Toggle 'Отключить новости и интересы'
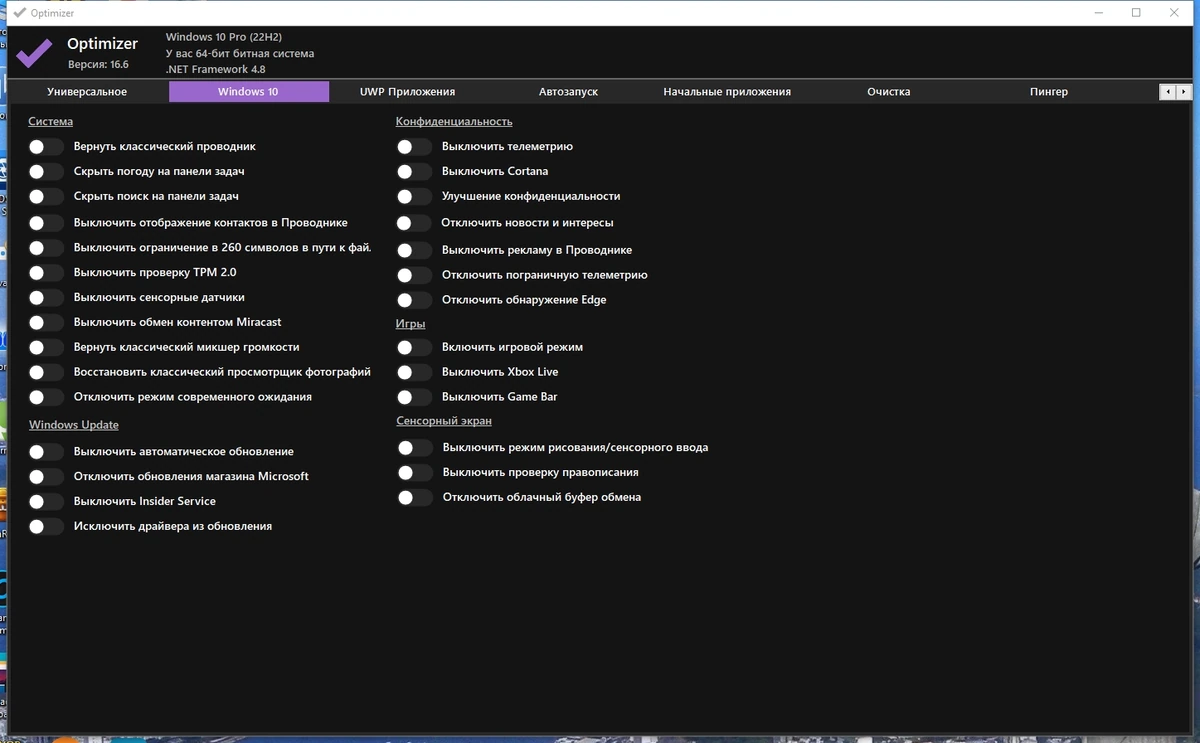This screenshot has width=1200, height=743. (x=414, y=223)
